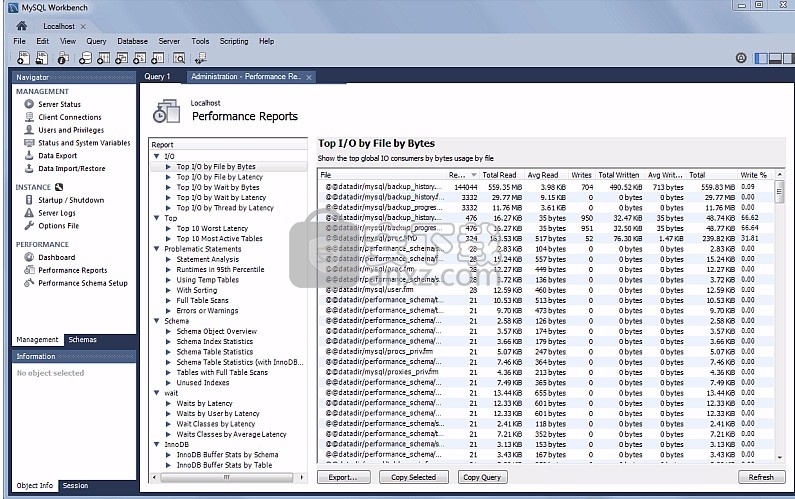This screenshot has height=499, width=795.
Task: Collapse the Problematic Statements group
Action: 157,249
